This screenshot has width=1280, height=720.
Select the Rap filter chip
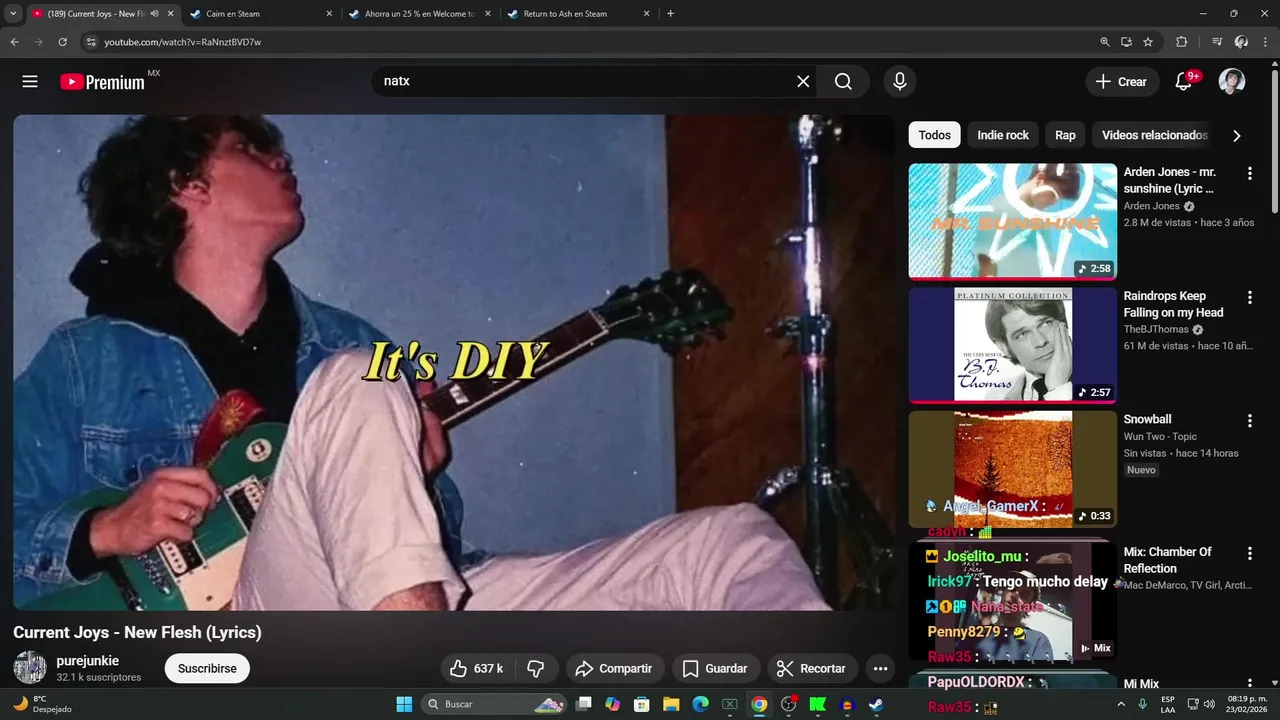click(x=1065, y=135)
